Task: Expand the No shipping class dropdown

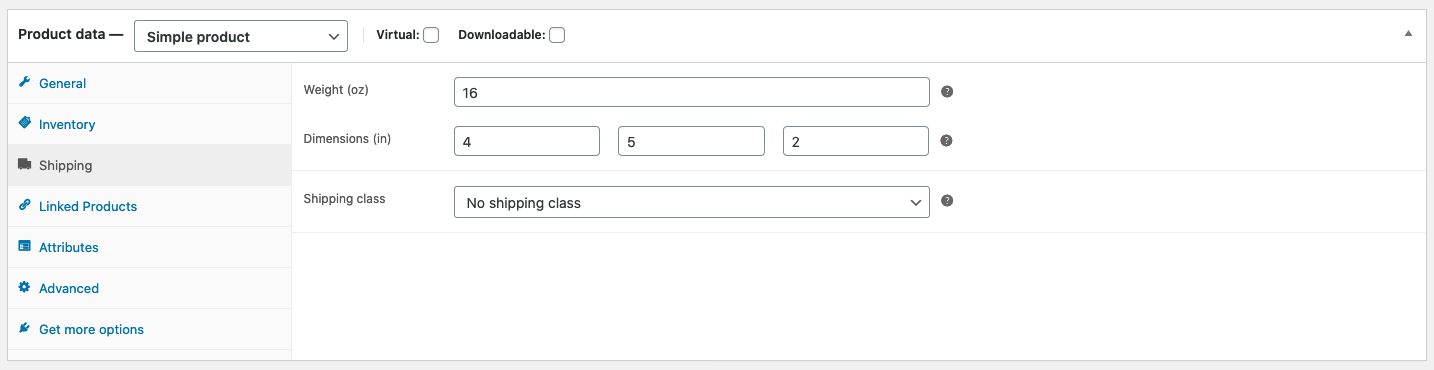Action: (692, 202)
